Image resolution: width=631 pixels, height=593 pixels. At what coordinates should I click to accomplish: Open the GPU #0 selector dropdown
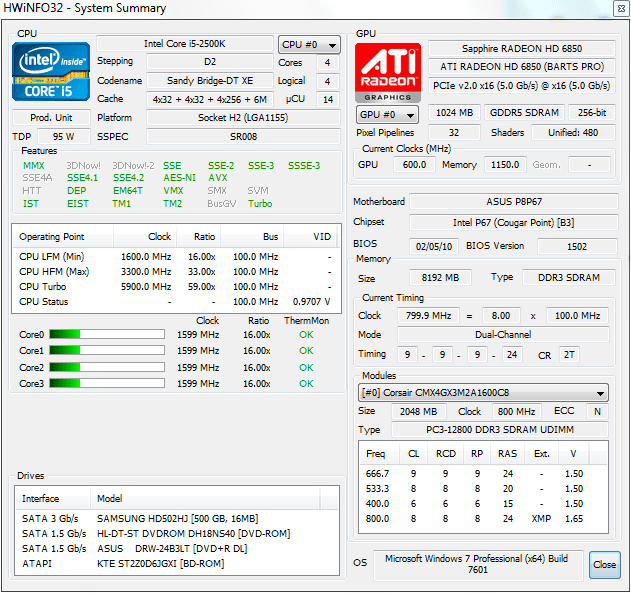pyautogui.click(x=387, y=115)
